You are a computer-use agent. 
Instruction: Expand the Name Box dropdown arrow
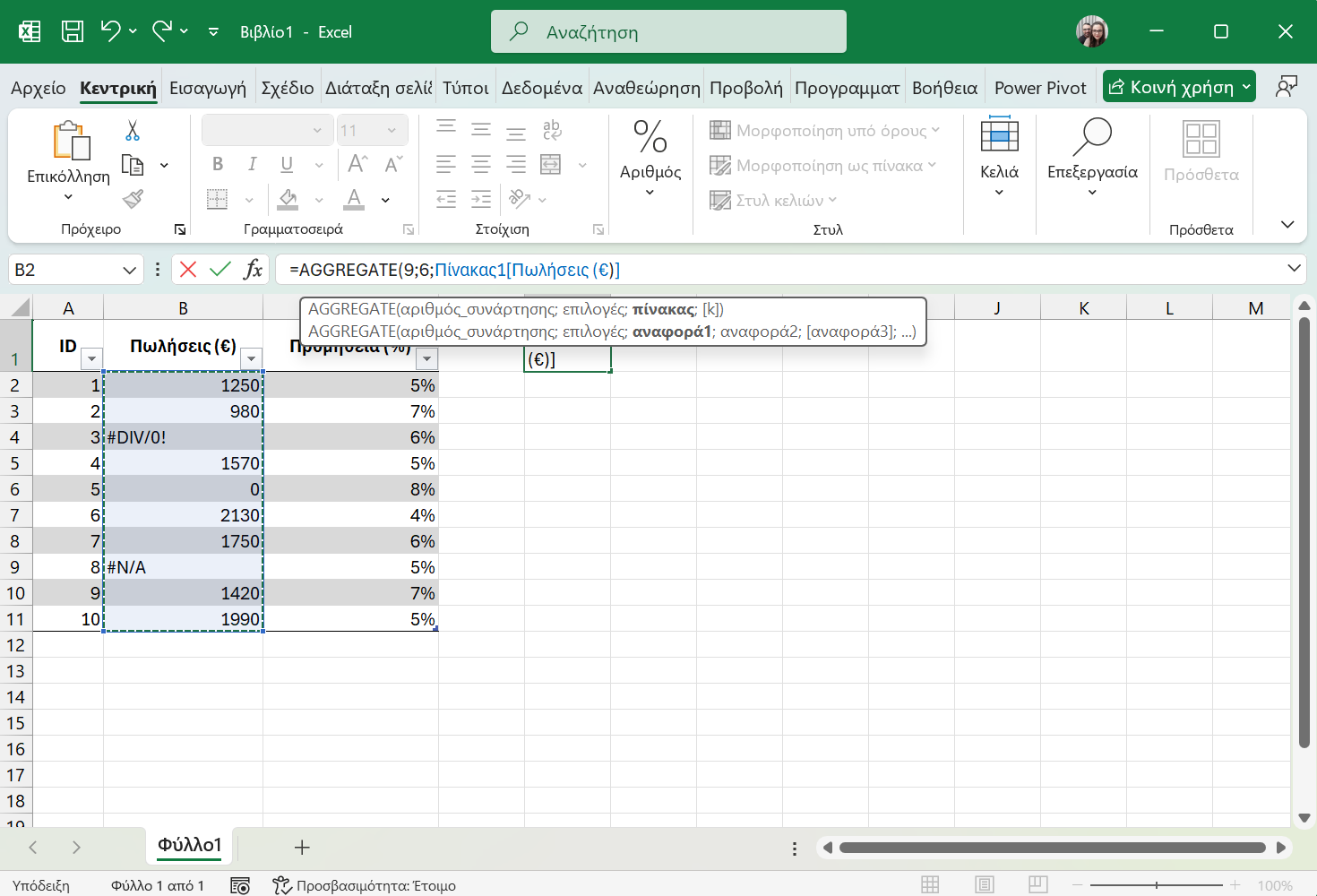(129, 270)
